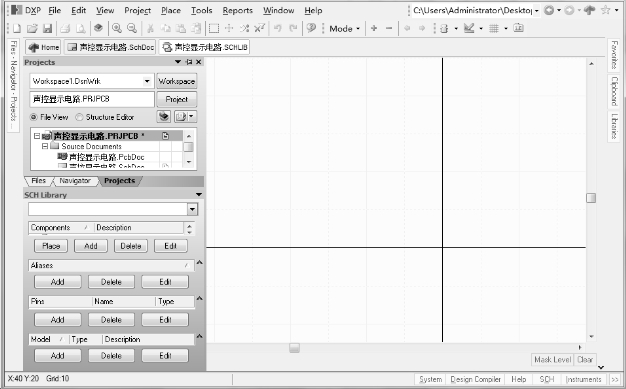This screenshot has width=626, height=389.
Task: Click the Workspace button
Action: [x=176, y=81]
